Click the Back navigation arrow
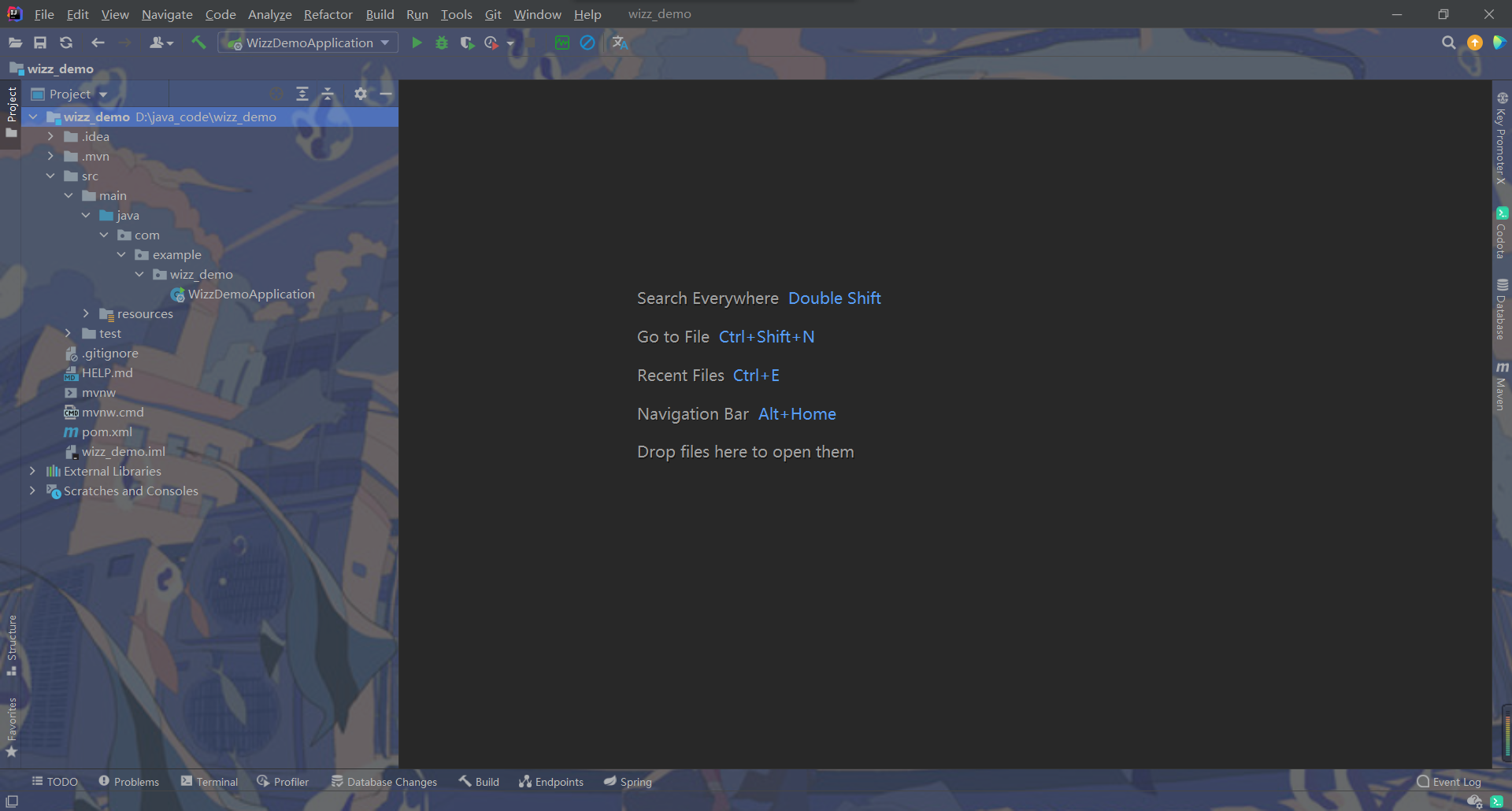1512x811 pixels. 98,43
